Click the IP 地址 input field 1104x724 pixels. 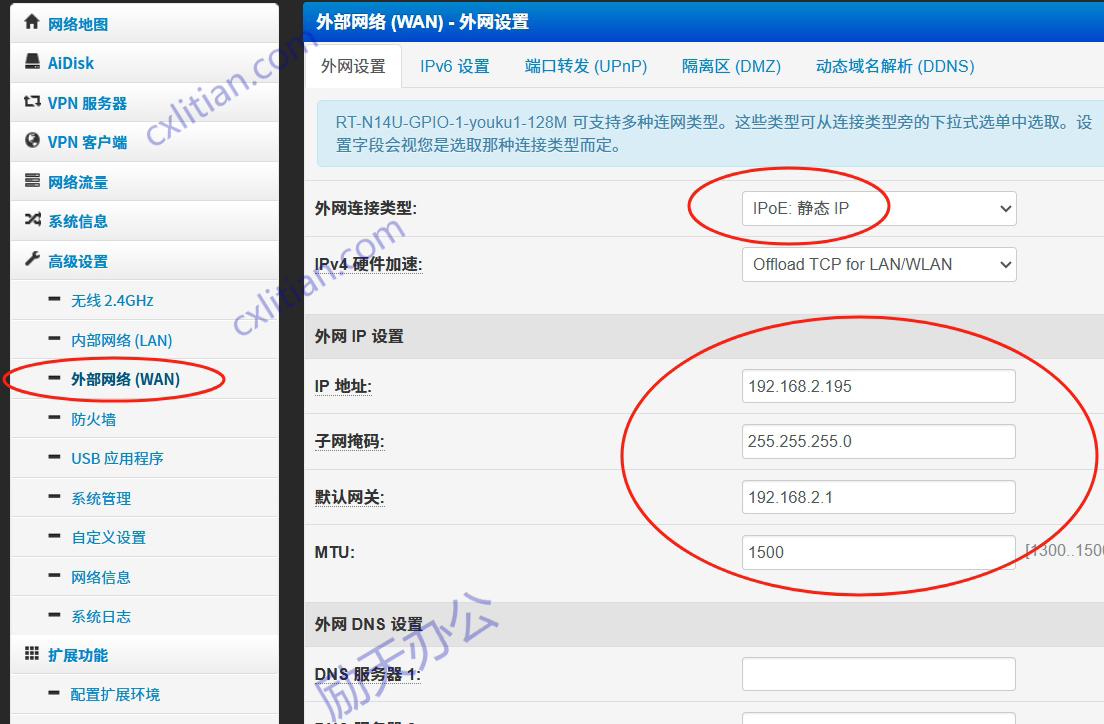(878, 386)
